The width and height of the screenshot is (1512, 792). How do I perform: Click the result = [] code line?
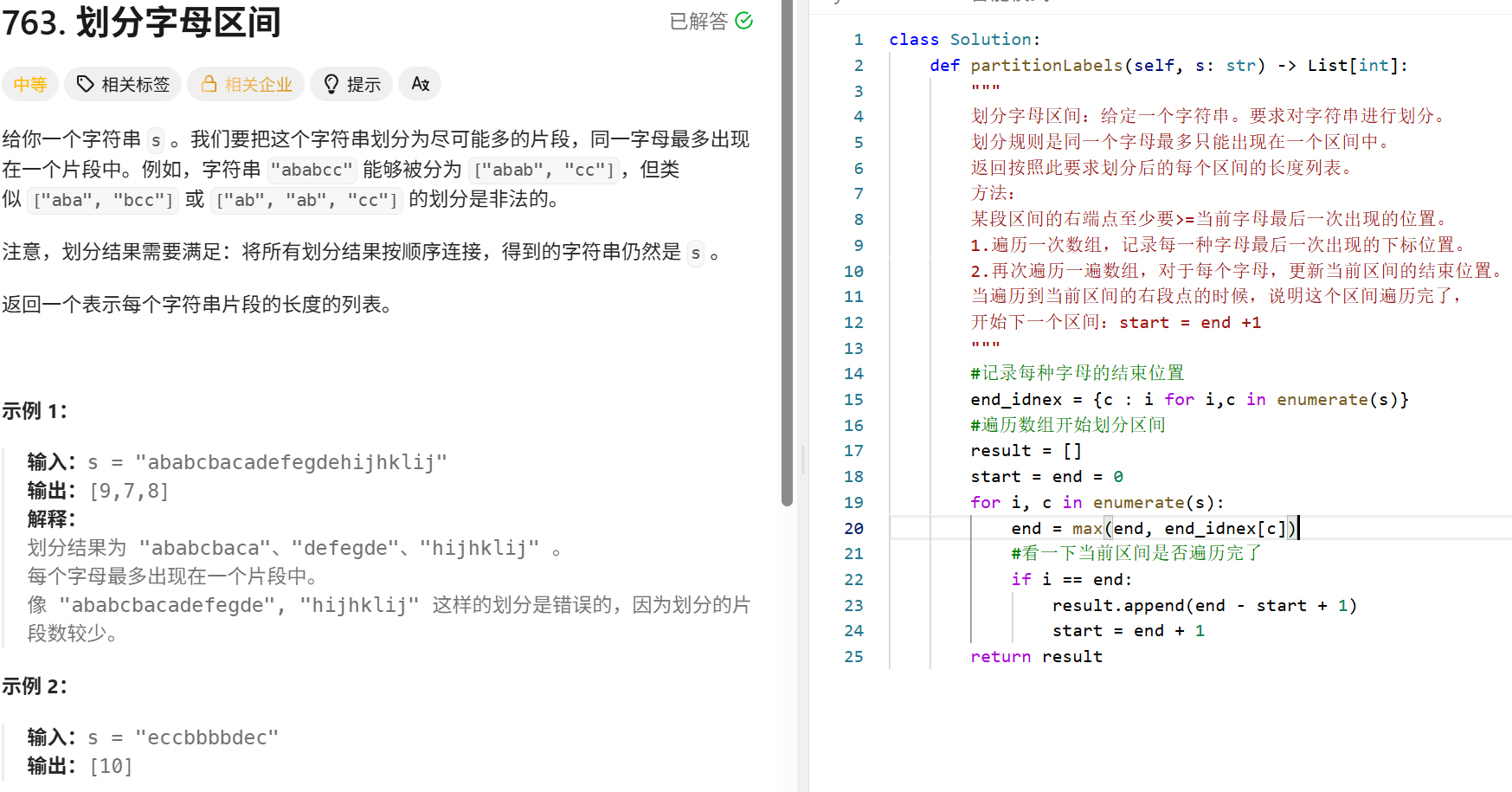point(1026,451)
